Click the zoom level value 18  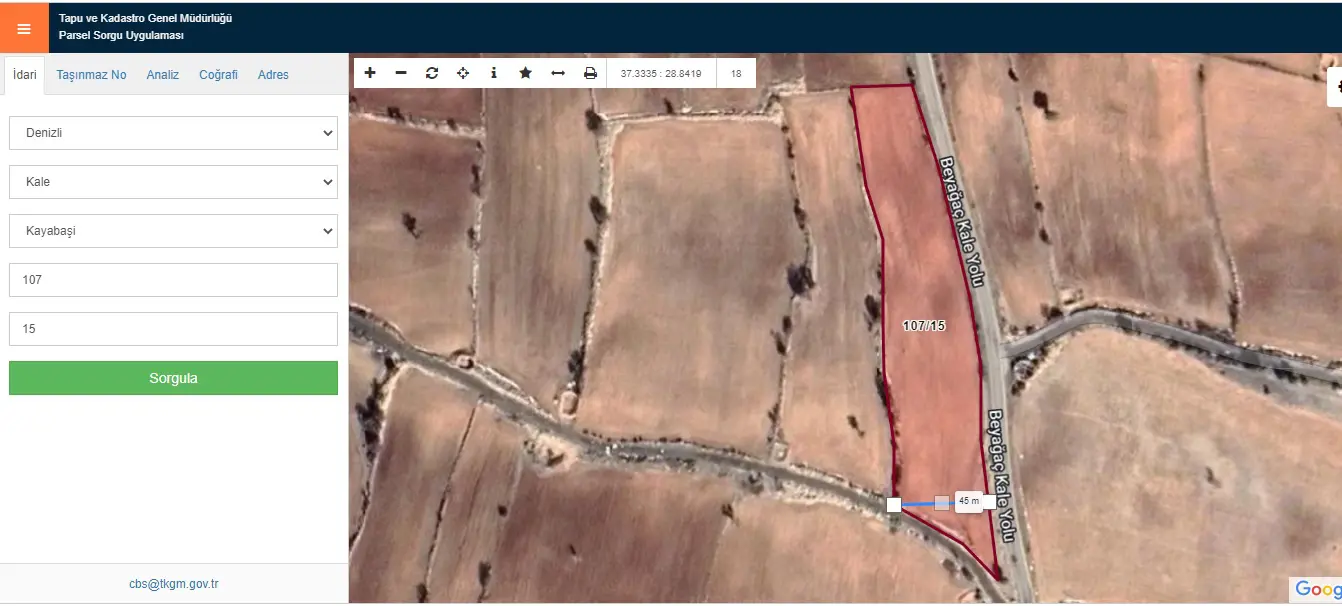point(736,73)
